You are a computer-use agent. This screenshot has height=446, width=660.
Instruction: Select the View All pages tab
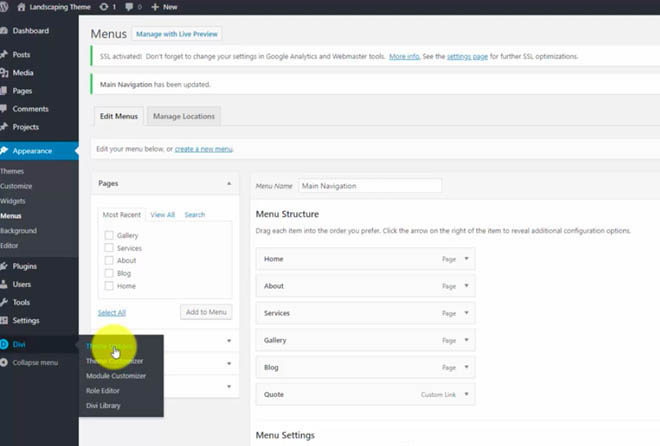162,215
